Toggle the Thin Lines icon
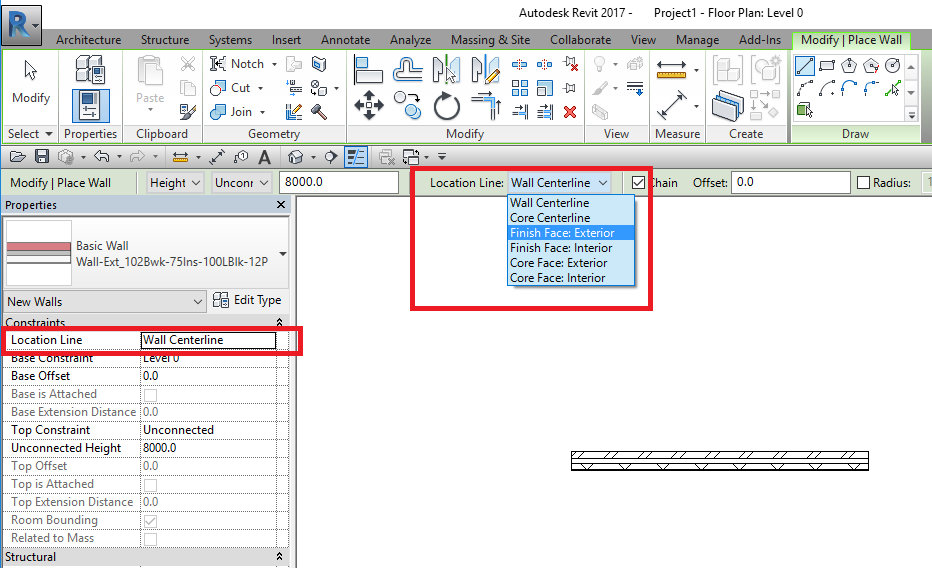 (356, 157)
